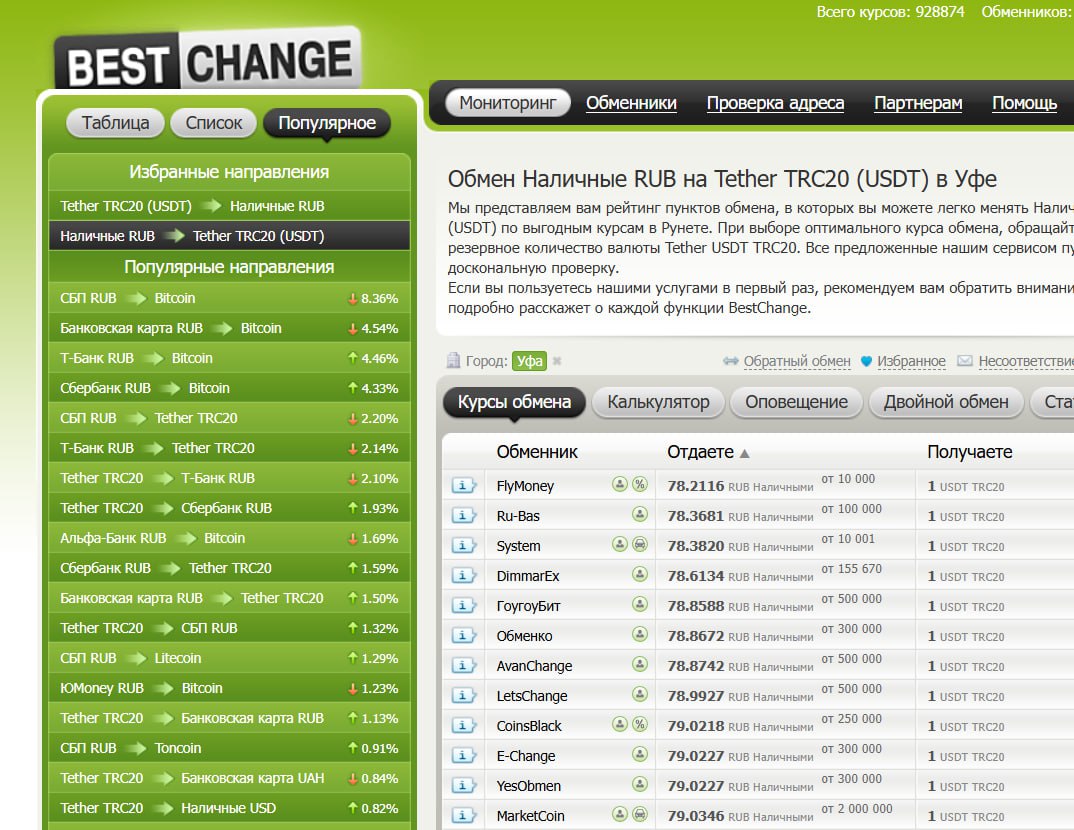Open info icon for FlyMoney exchanger
Screen dimensions: 1074x830
coord(463,486)
